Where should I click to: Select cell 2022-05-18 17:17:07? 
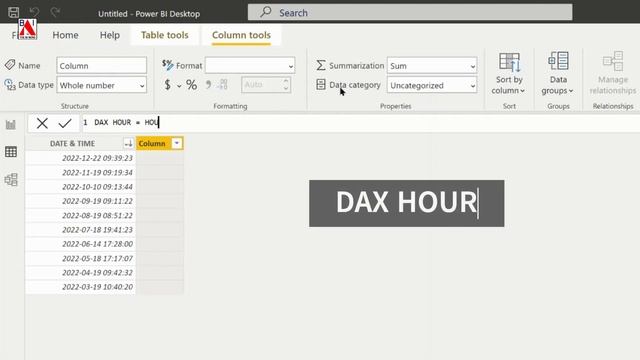pos(80,258)
